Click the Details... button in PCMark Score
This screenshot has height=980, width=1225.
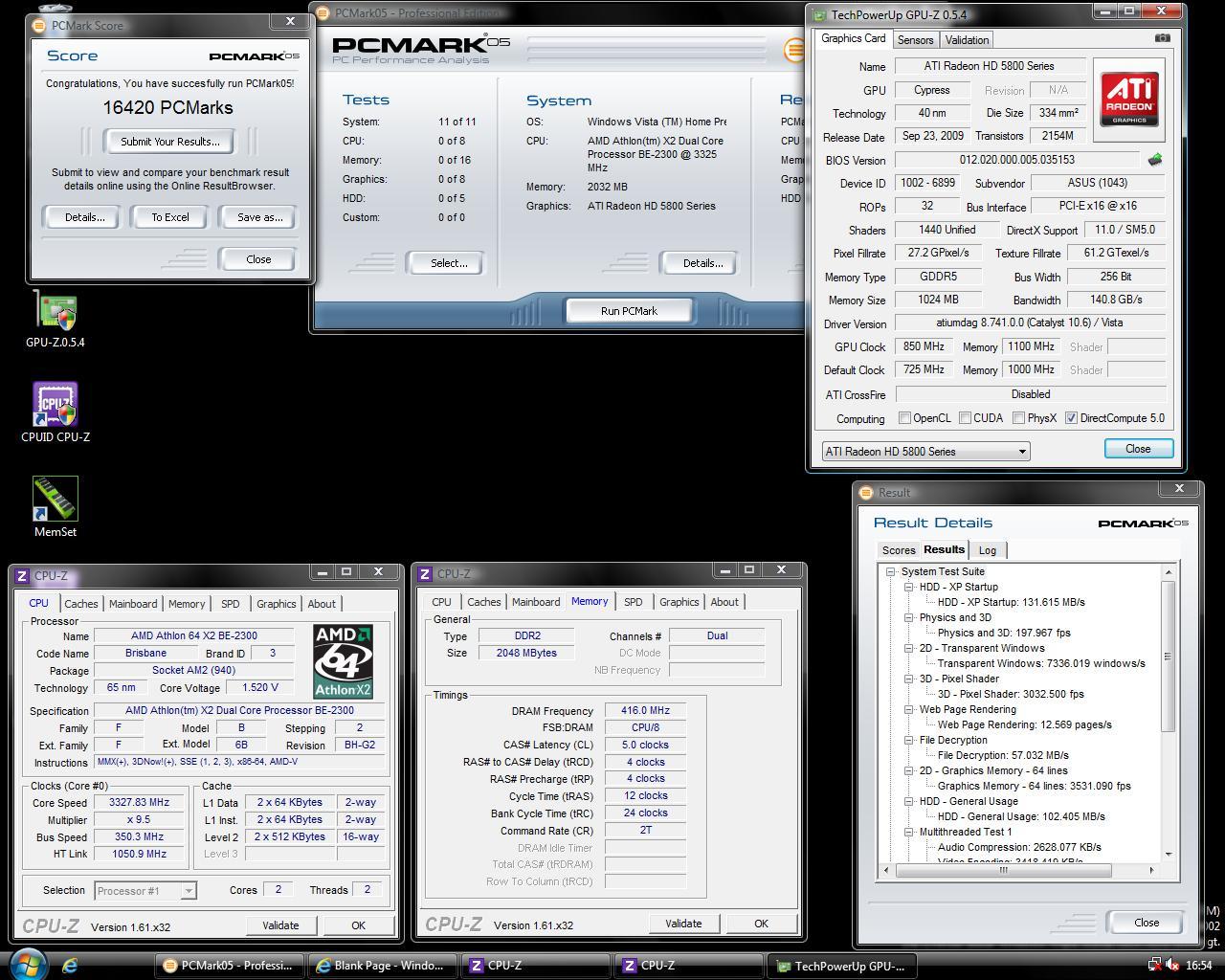[x=84, y=217]
